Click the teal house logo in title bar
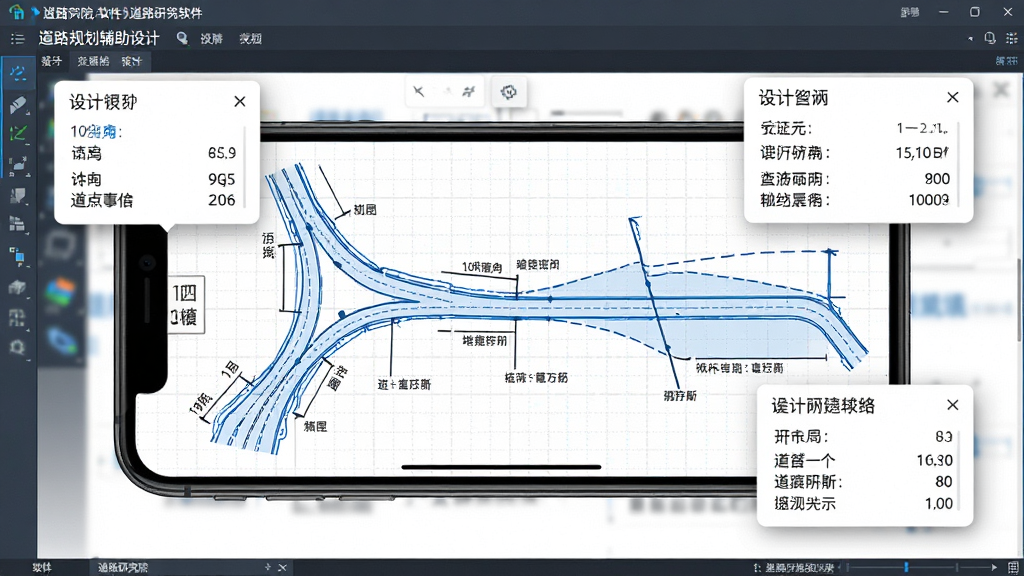Viewport: 1024px width, 576px height. click(16, 12)
